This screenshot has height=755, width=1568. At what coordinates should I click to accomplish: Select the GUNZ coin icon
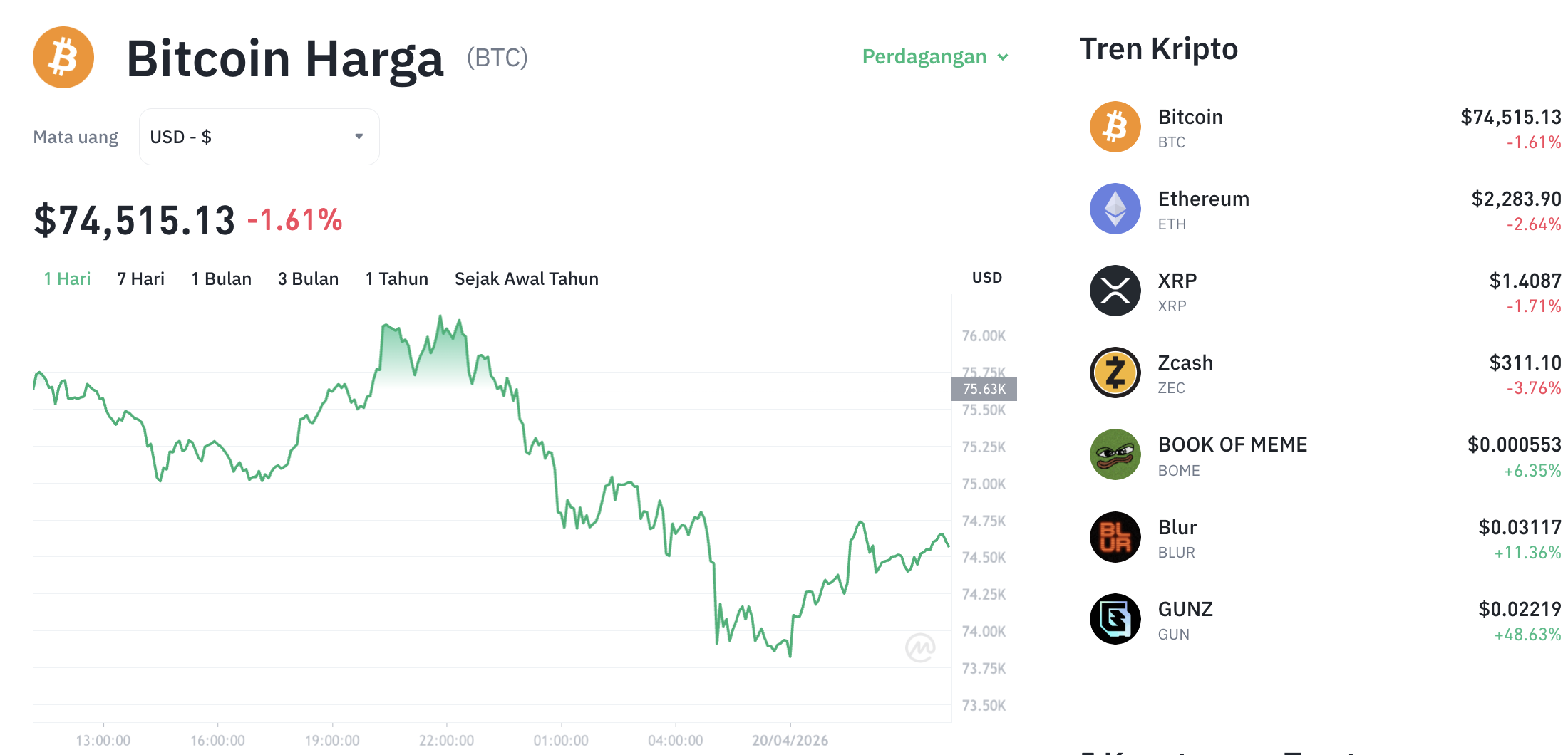pyautogui.click(x=1115, y=619)
